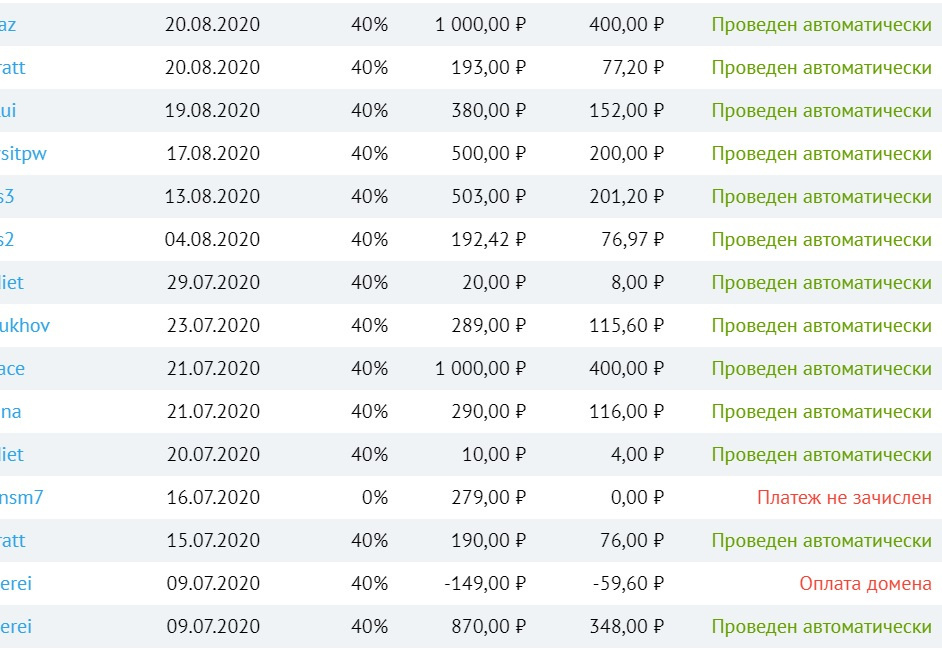
Task: Open the "ace" user link
Action: tap(12, 369)
